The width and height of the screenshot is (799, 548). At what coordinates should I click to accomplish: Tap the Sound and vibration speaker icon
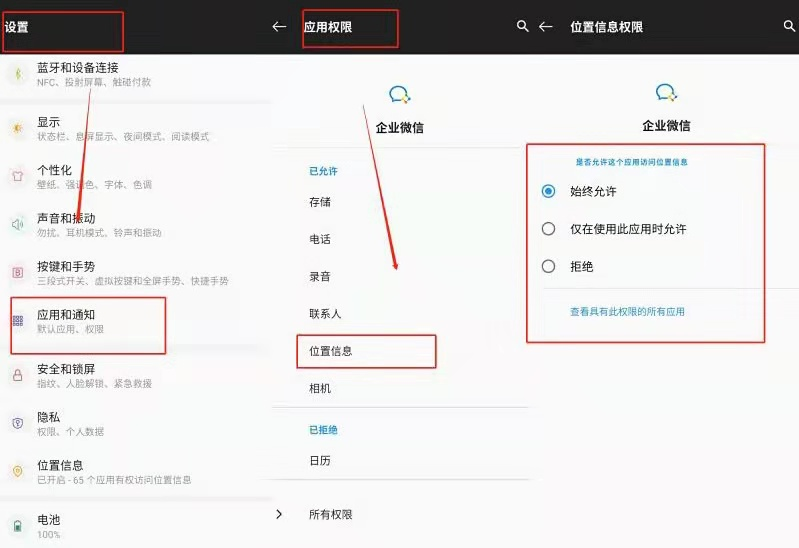(x=18, y=224)
